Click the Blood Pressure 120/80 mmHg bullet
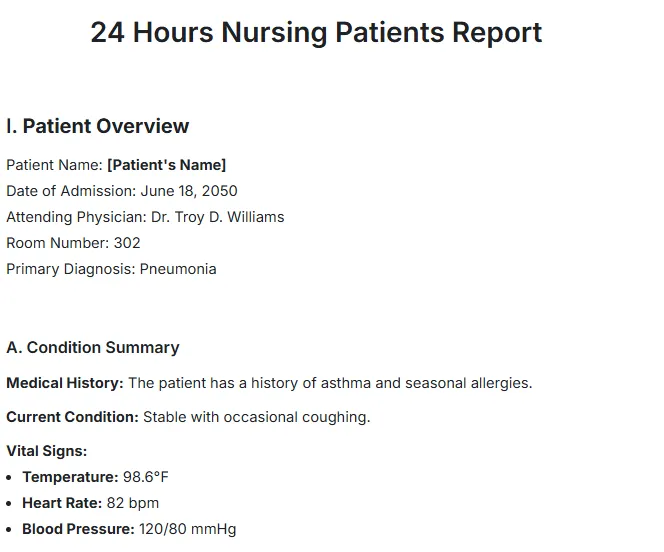This screenshot has width=664, height=552. [x=129, y=529]
